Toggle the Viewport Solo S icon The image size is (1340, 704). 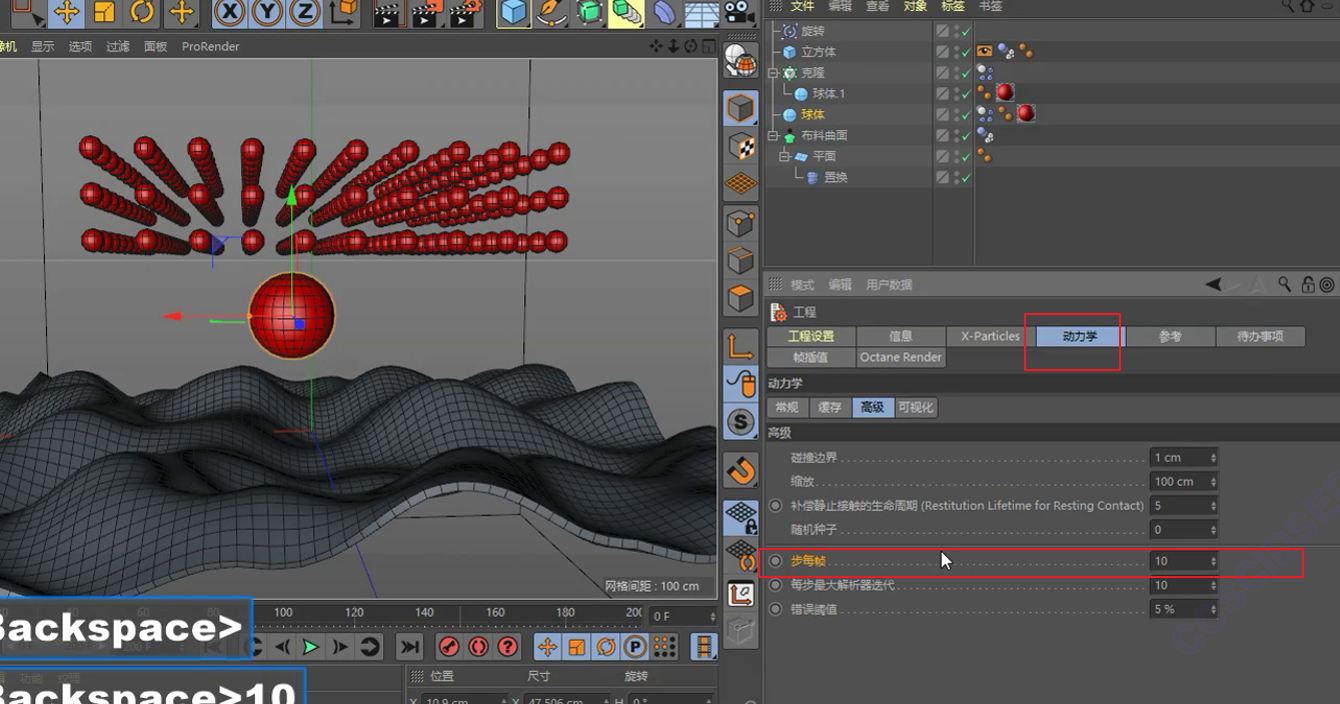(741, 422)
